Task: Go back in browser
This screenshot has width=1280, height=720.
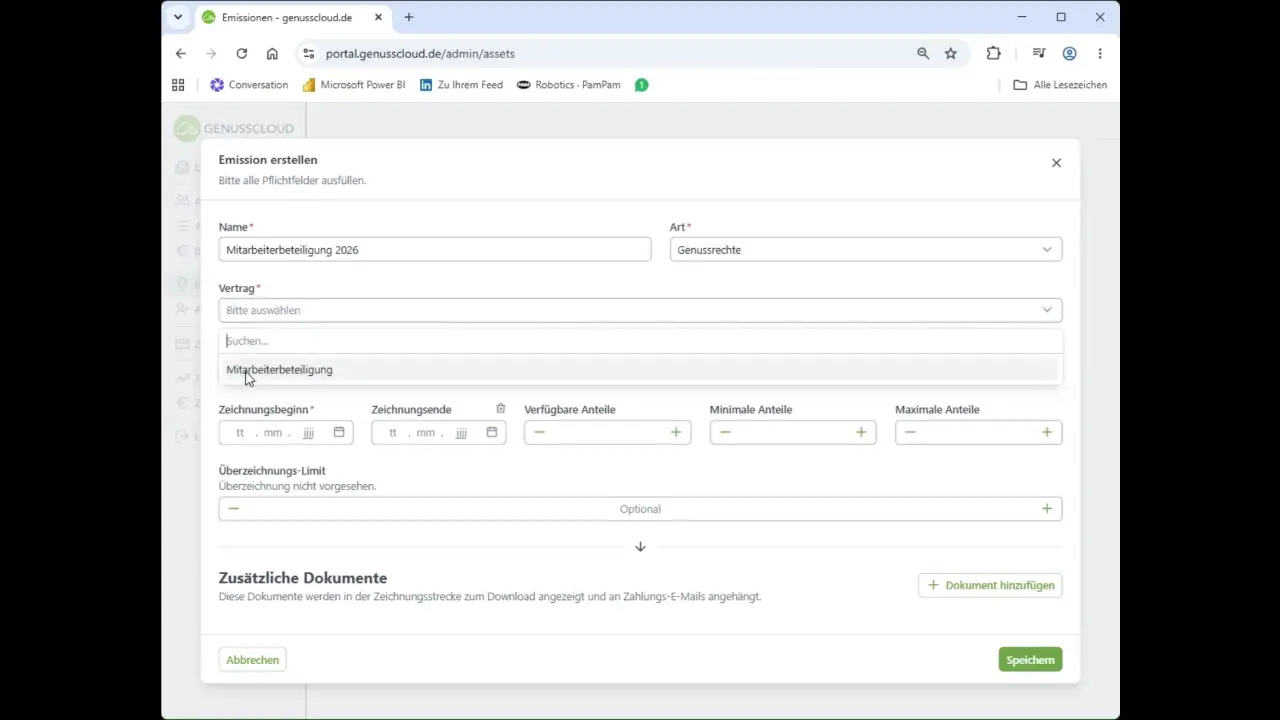Action: (181, 54)
